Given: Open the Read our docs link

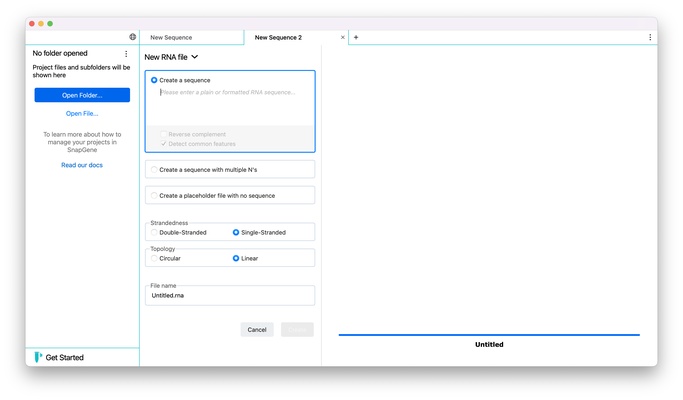Looking at the screenshot, I should (x=82, y=165).
